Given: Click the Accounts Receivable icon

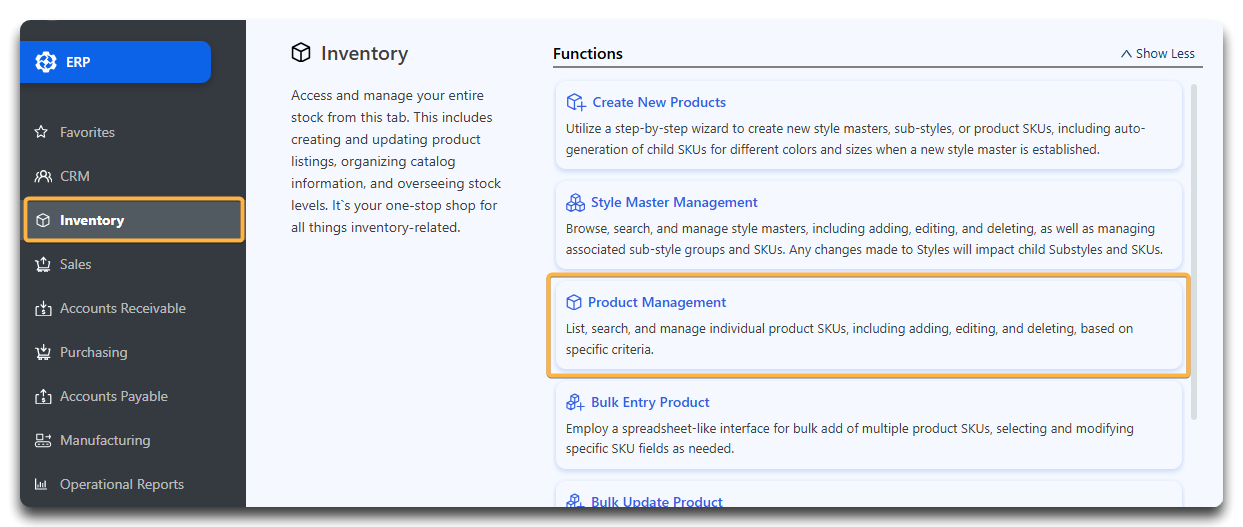Looking at the screenshot, I should pyautogui.click(x=42, y=308).
